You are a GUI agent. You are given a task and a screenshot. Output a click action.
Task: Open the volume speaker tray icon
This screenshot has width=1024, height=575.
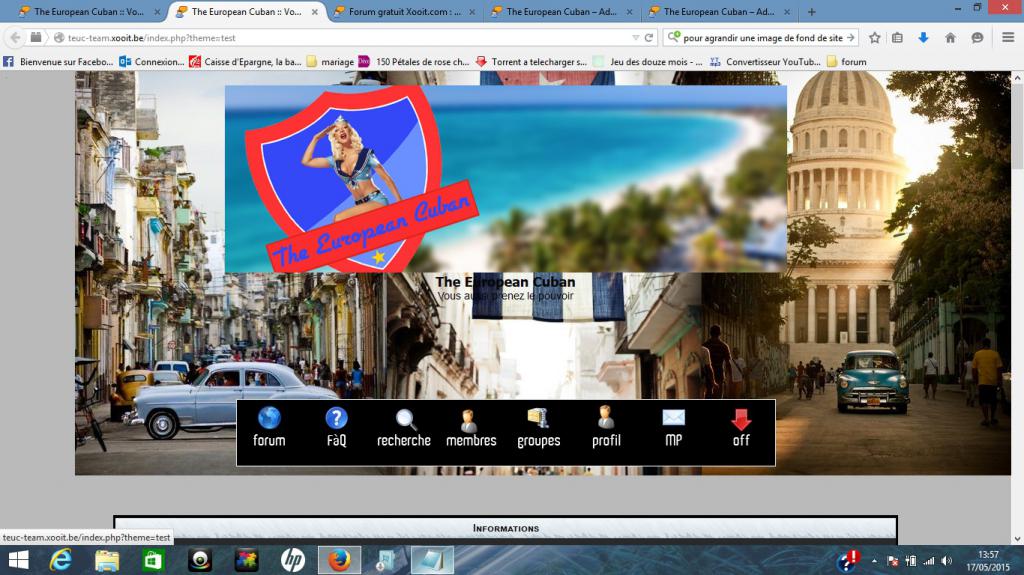point(947,561)
